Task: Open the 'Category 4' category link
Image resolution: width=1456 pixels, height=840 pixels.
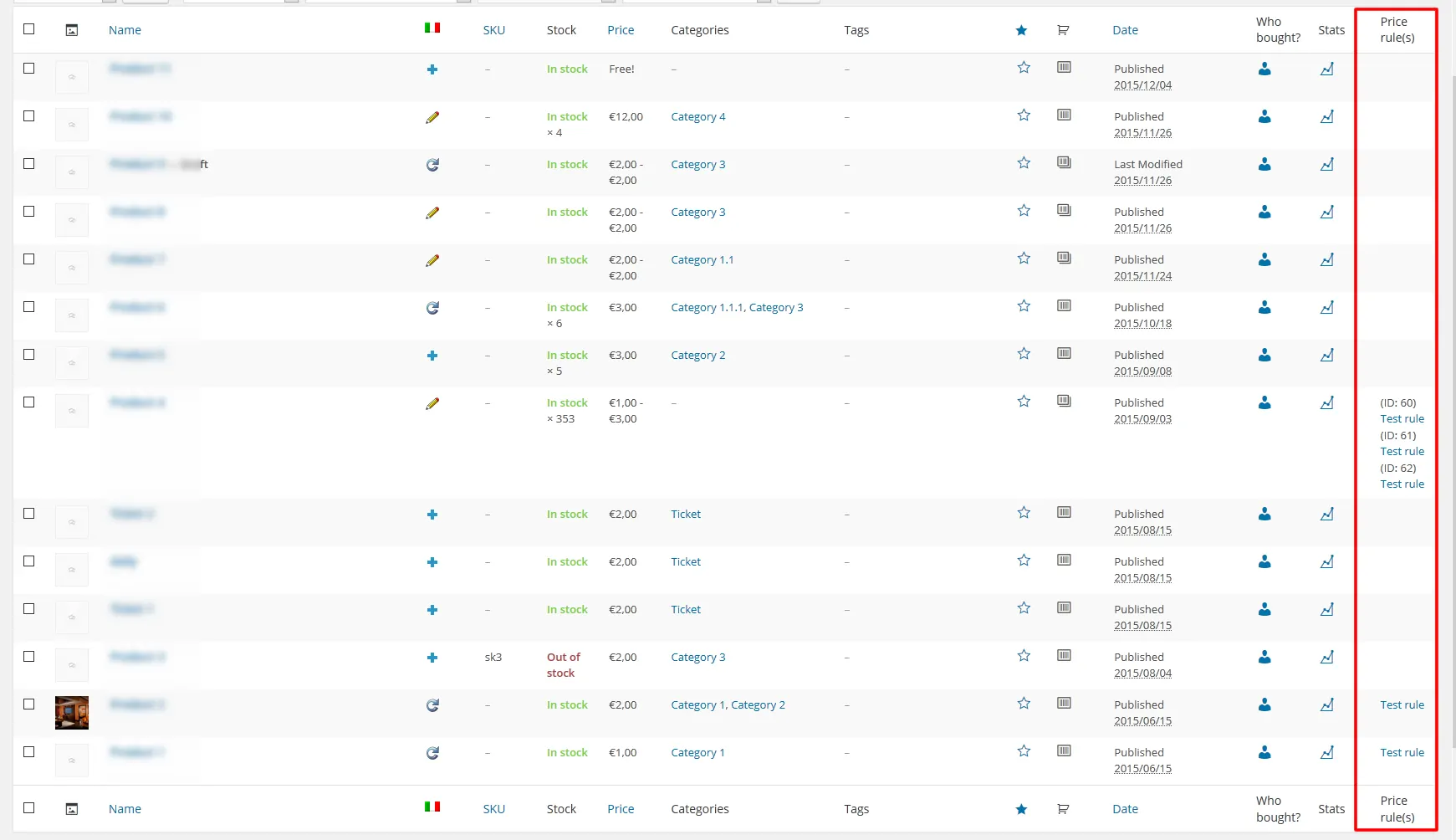Action: tap(697, 117)
